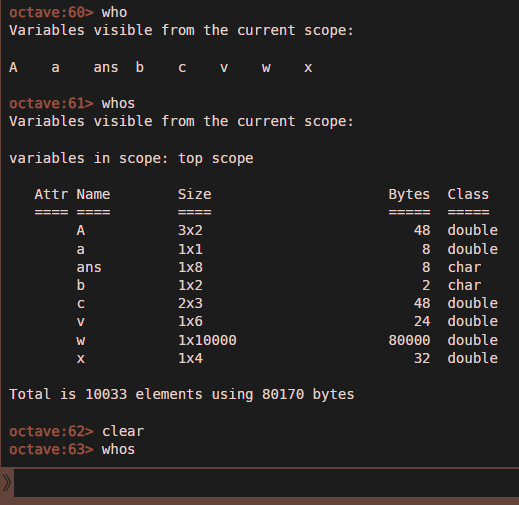
Task: Click the 'char' class in ans row
Action: pos(464,267)
